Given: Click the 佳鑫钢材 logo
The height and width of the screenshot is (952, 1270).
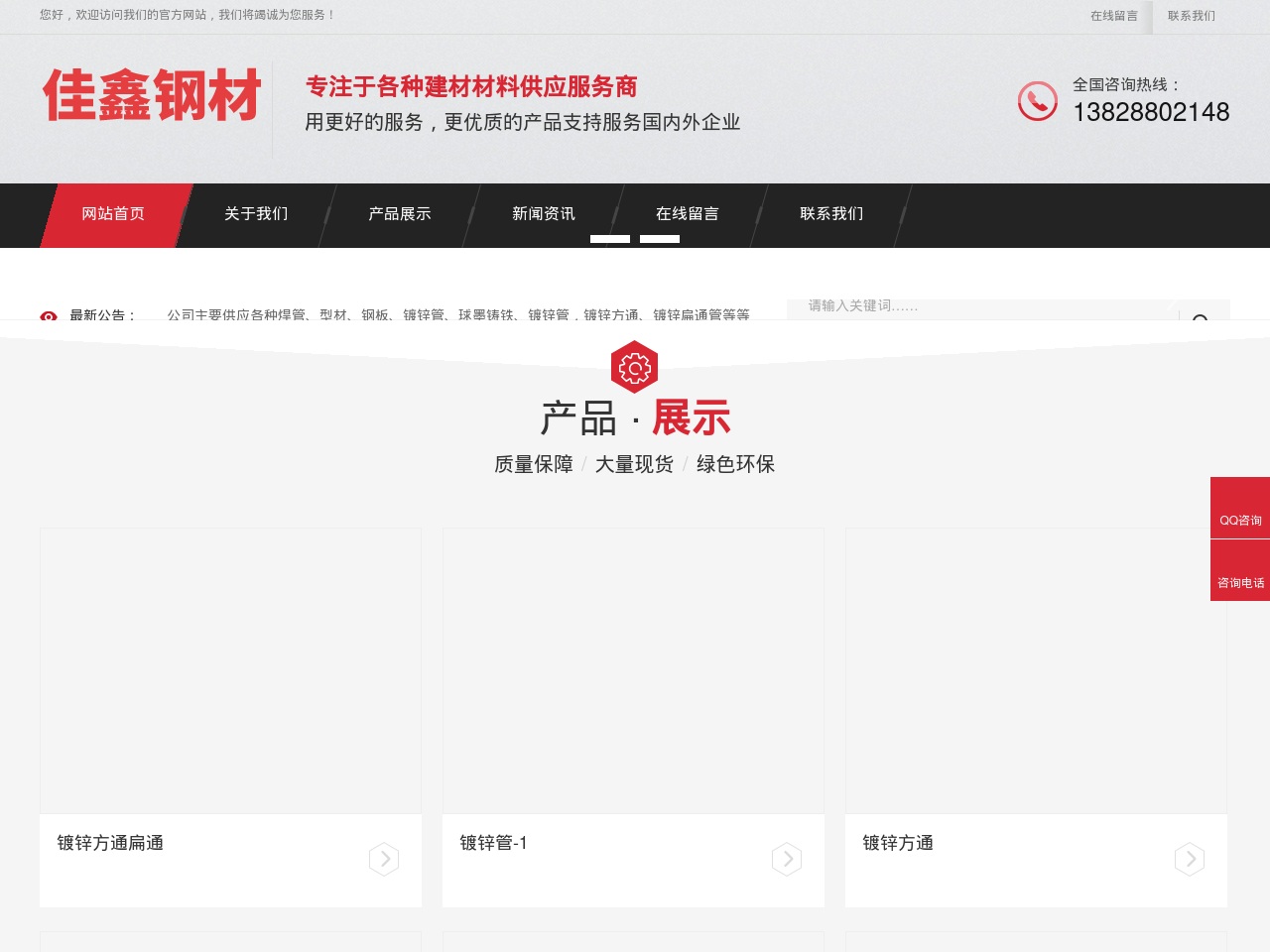Looking at the screenshot, I should pyautogui.click(x=152, y=96).
